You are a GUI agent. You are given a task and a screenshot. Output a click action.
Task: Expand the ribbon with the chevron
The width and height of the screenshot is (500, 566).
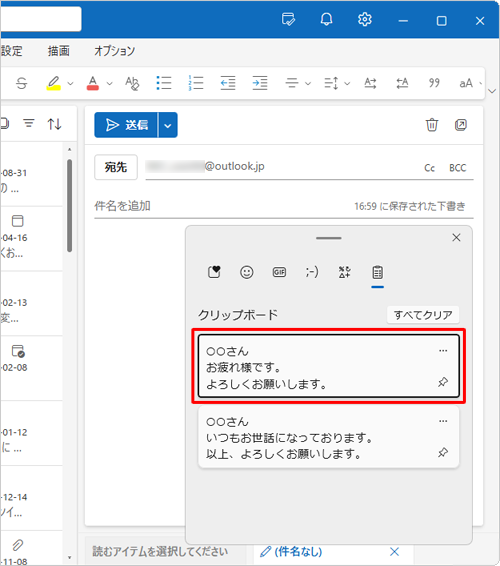click(492, 91)
